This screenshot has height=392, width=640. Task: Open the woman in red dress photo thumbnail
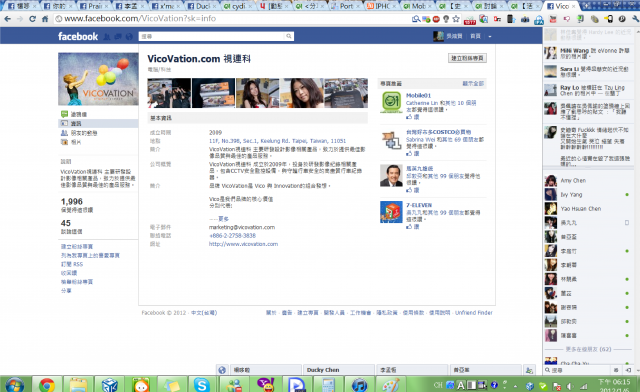coord(257,93)
